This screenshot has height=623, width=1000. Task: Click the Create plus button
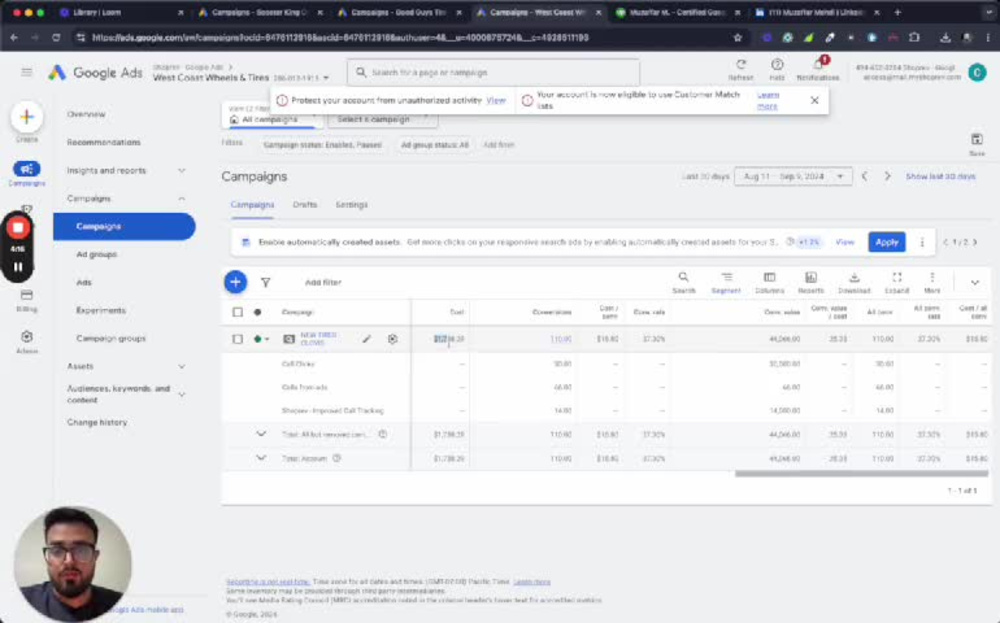point(27,117)
